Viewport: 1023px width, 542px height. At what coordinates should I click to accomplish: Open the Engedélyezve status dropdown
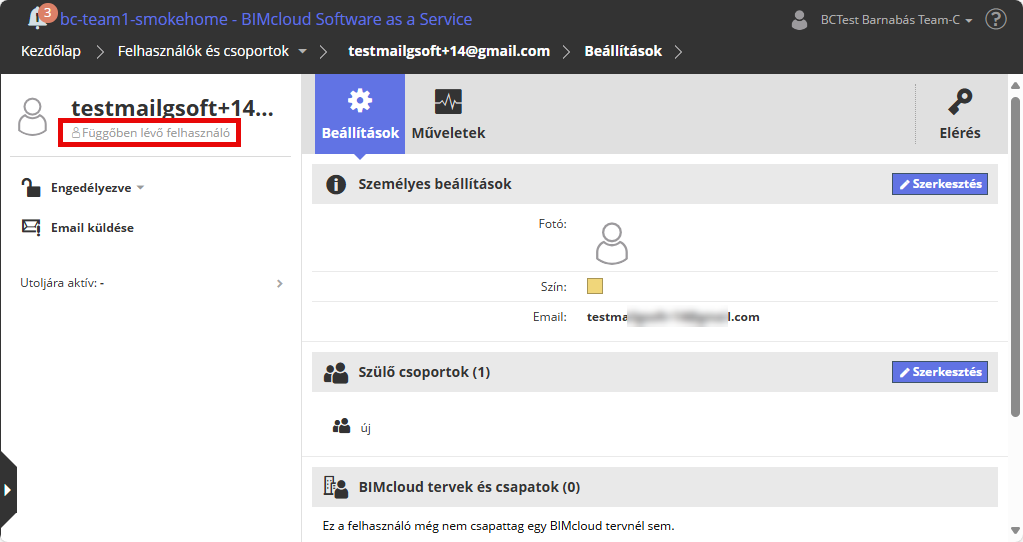coord(98,187)
